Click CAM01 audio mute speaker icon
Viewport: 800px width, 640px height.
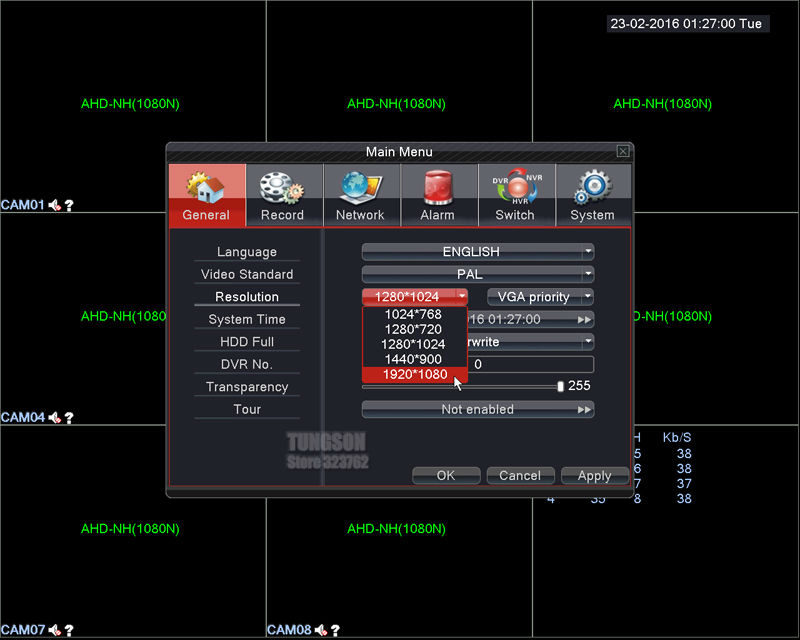[x=55, y=205]
